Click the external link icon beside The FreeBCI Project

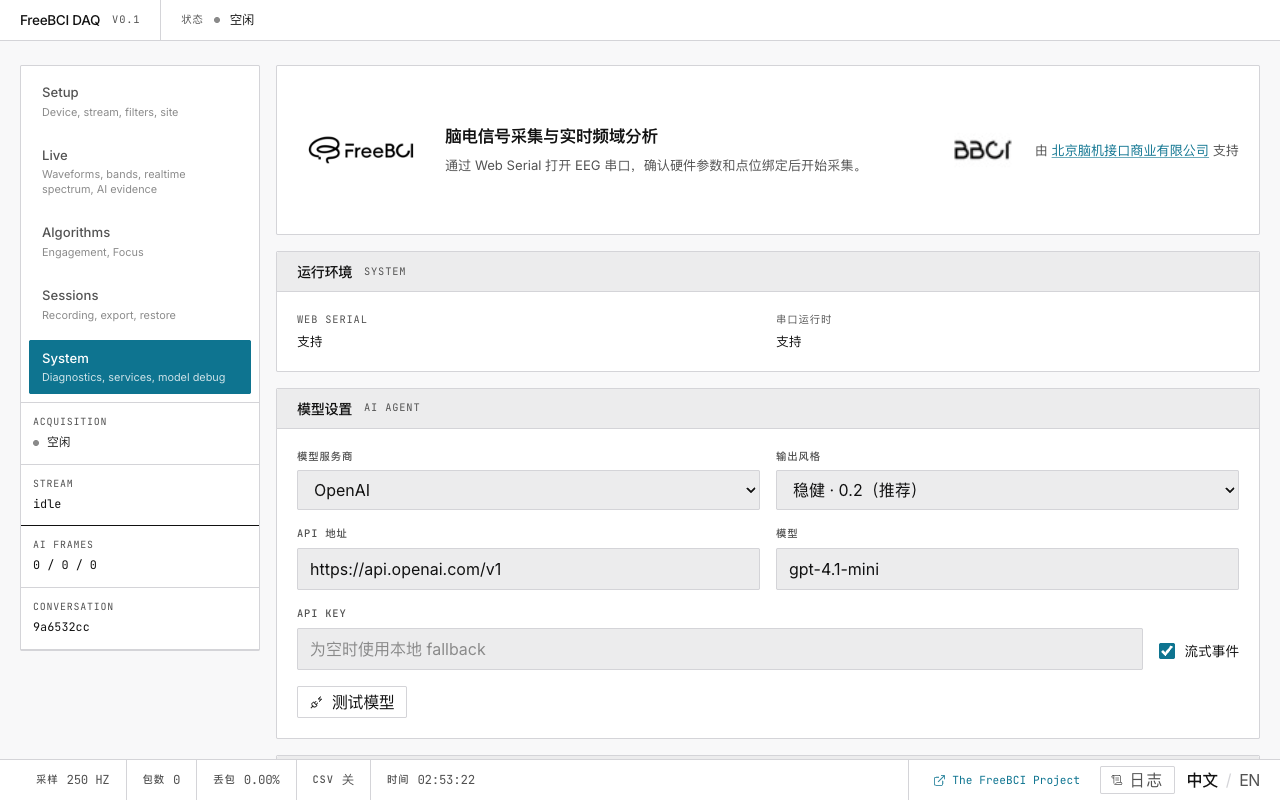coord(939,780)
